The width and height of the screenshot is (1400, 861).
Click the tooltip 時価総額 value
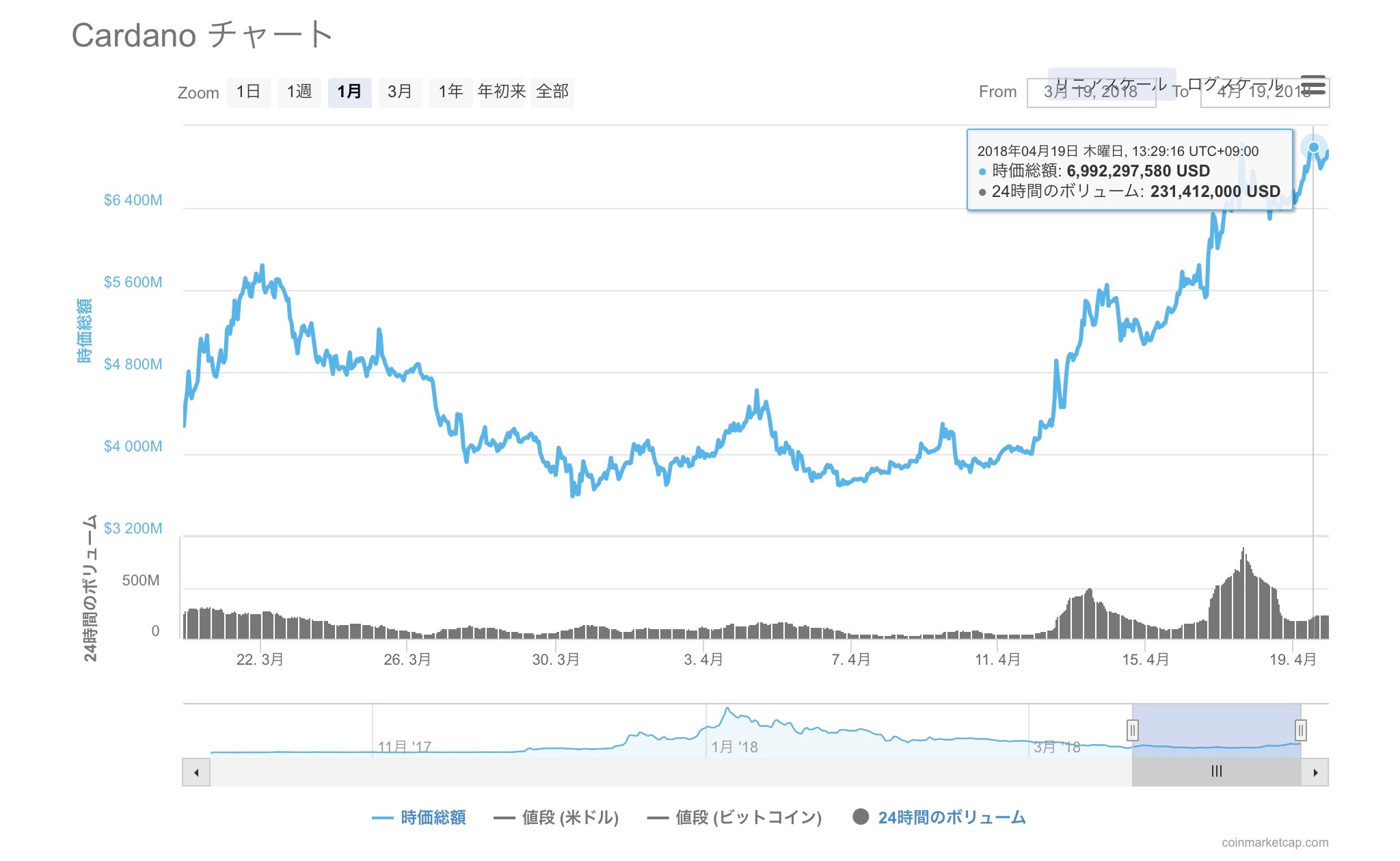coord(1138,171)
